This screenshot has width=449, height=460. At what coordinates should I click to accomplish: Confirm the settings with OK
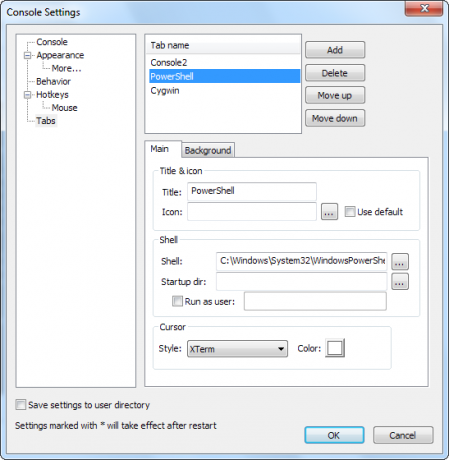point(334,435)
